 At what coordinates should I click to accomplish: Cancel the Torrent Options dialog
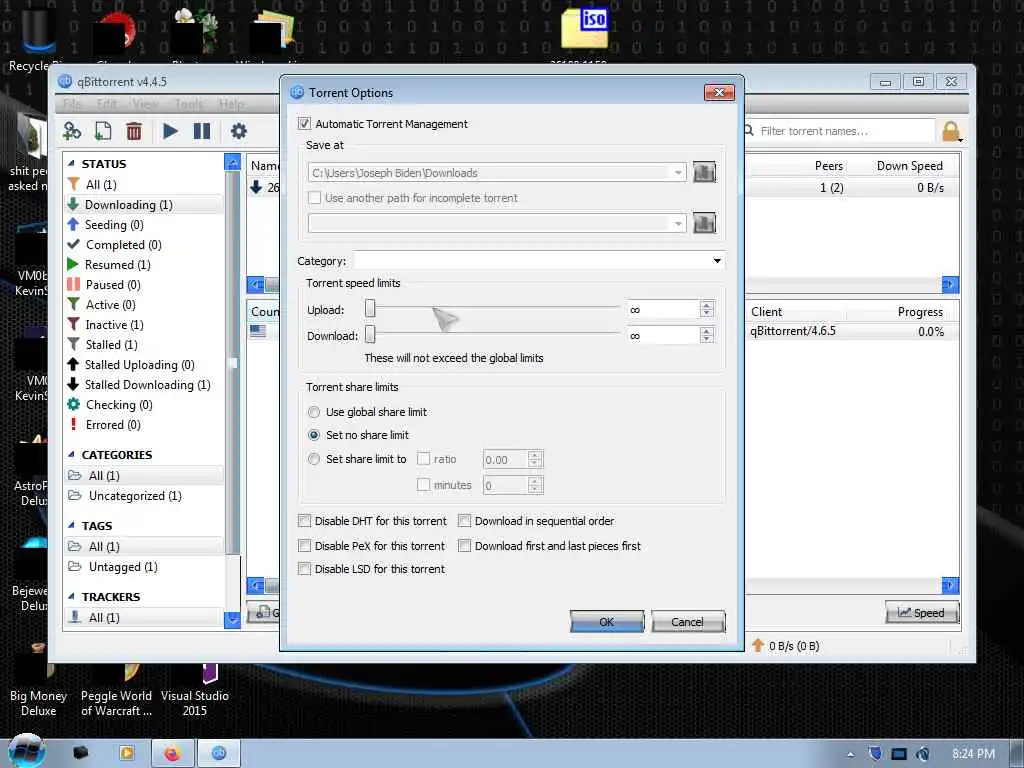(688, 622)
